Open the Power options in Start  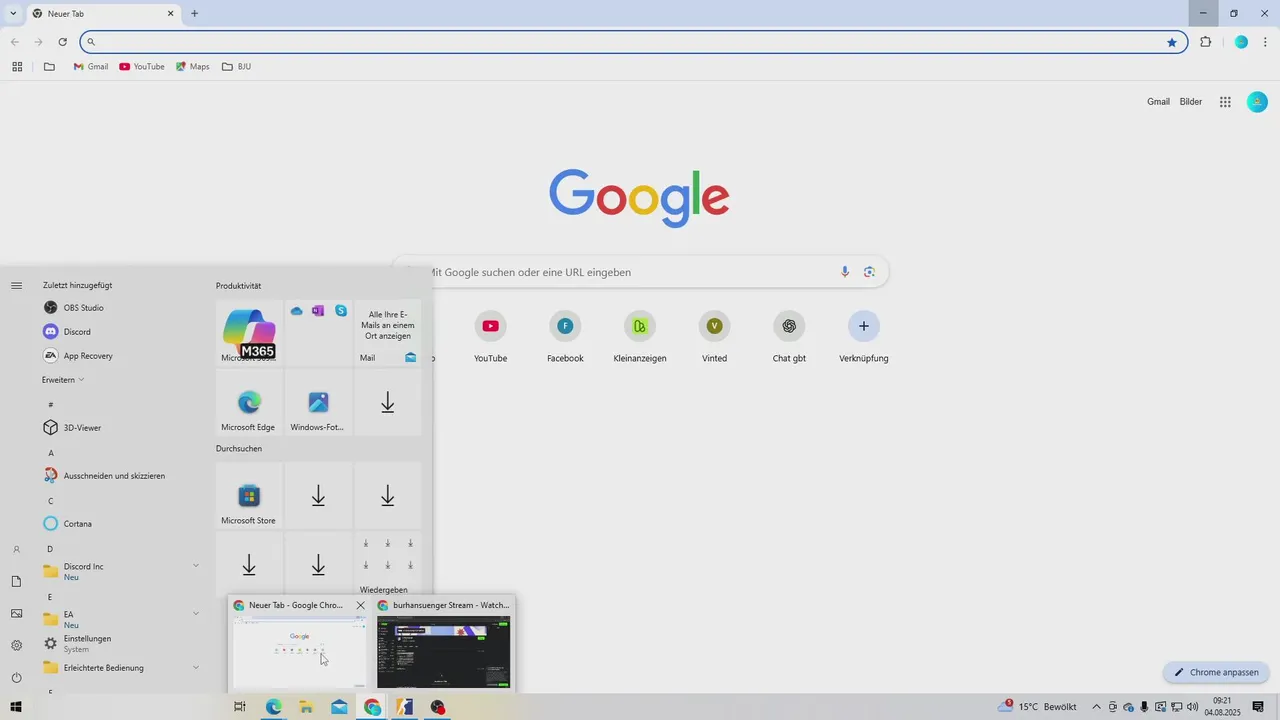pos(16,678)
